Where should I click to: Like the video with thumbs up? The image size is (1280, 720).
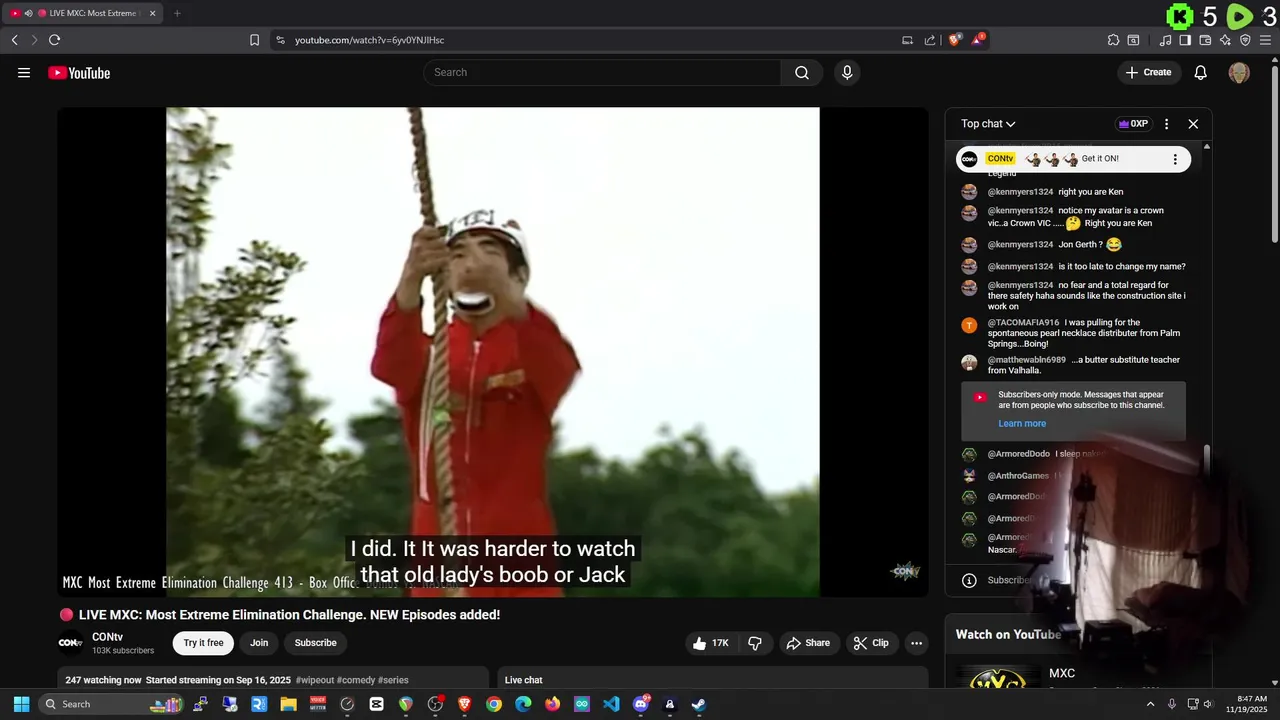[x=710, y=643]
